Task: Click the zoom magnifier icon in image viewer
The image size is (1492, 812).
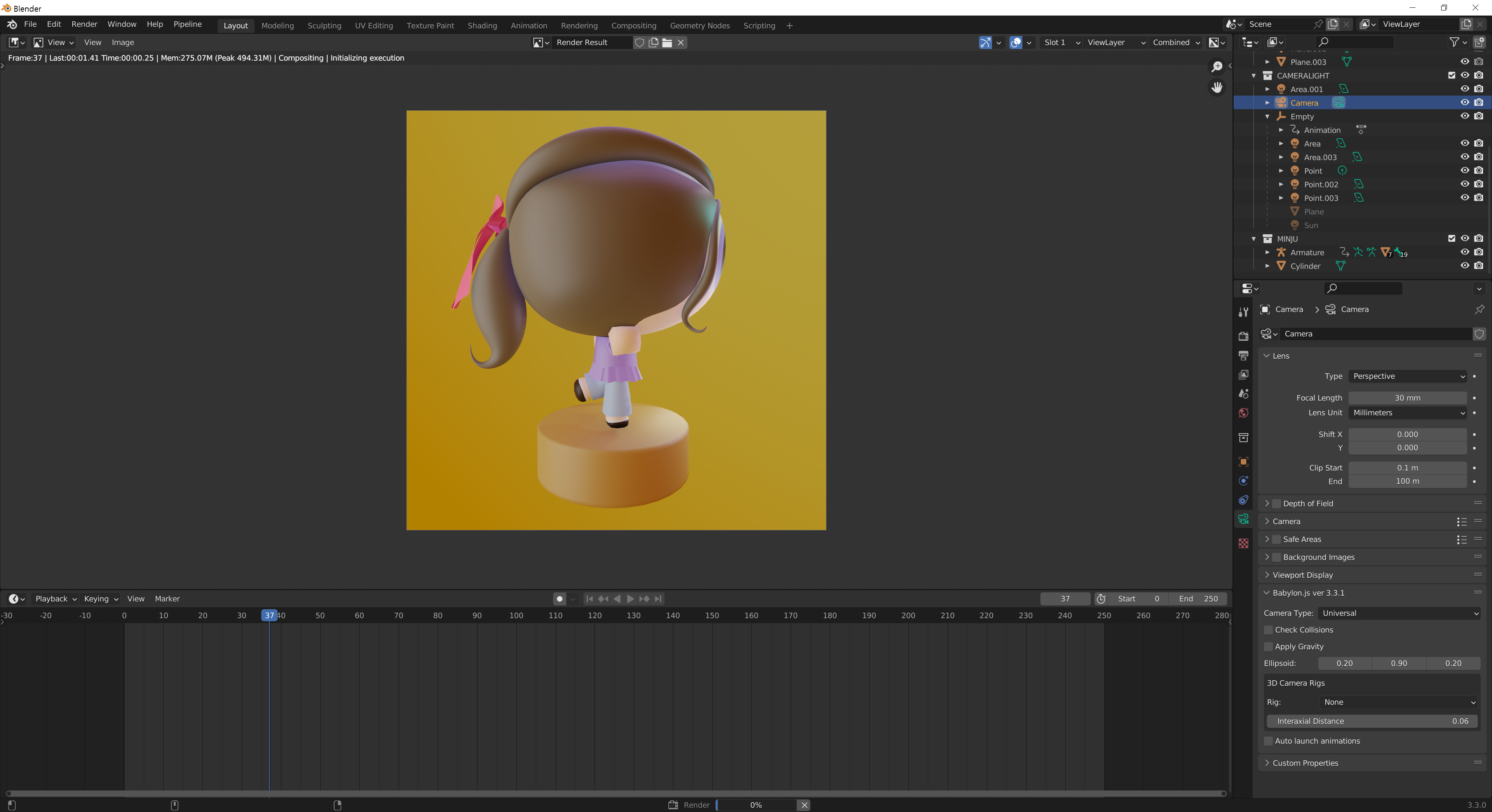Action: click(x=1217, y=67)
